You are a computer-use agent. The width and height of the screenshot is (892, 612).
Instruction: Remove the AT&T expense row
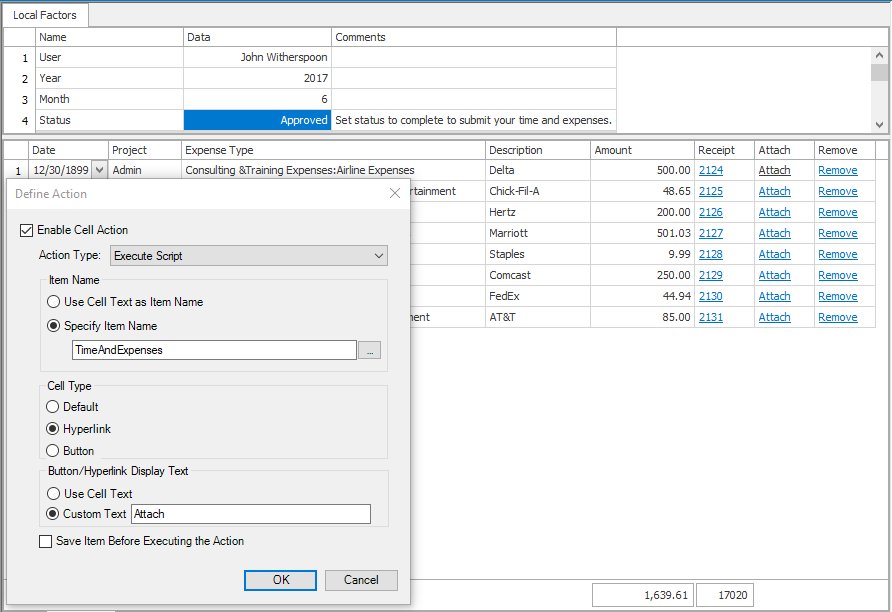[837, 317]
